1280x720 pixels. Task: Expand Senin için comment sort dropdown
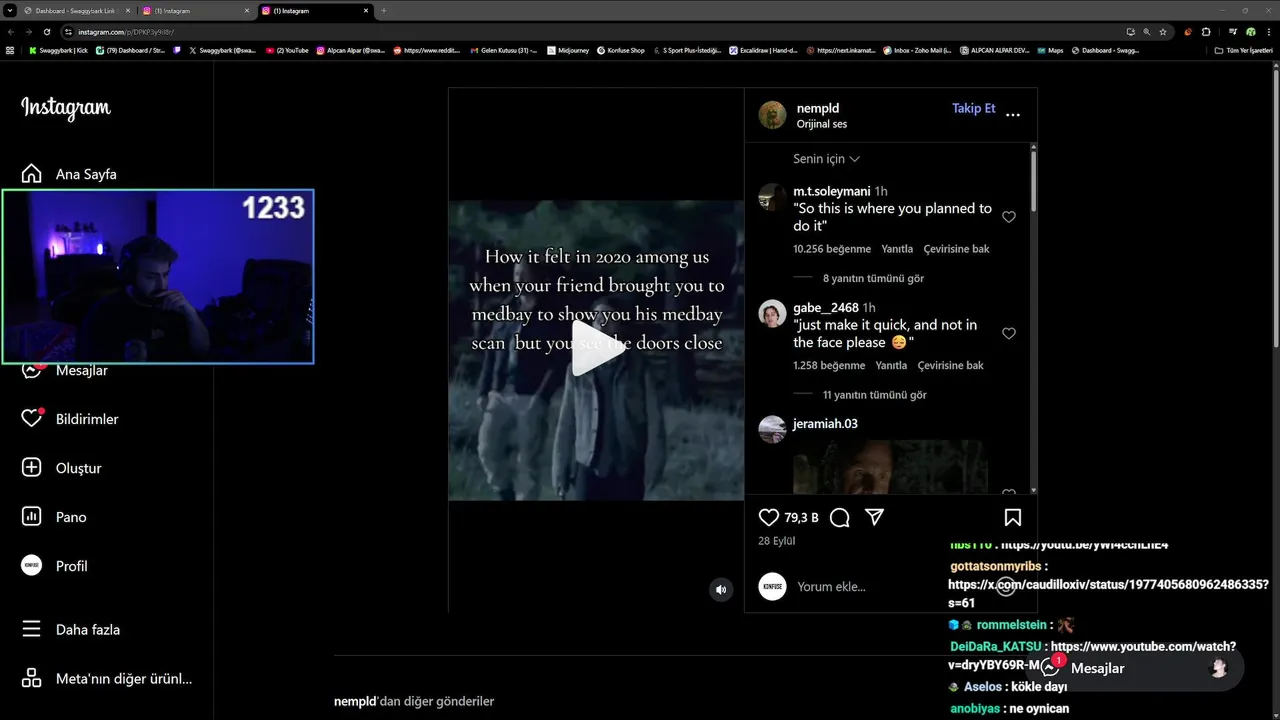[x=826, y=159]
